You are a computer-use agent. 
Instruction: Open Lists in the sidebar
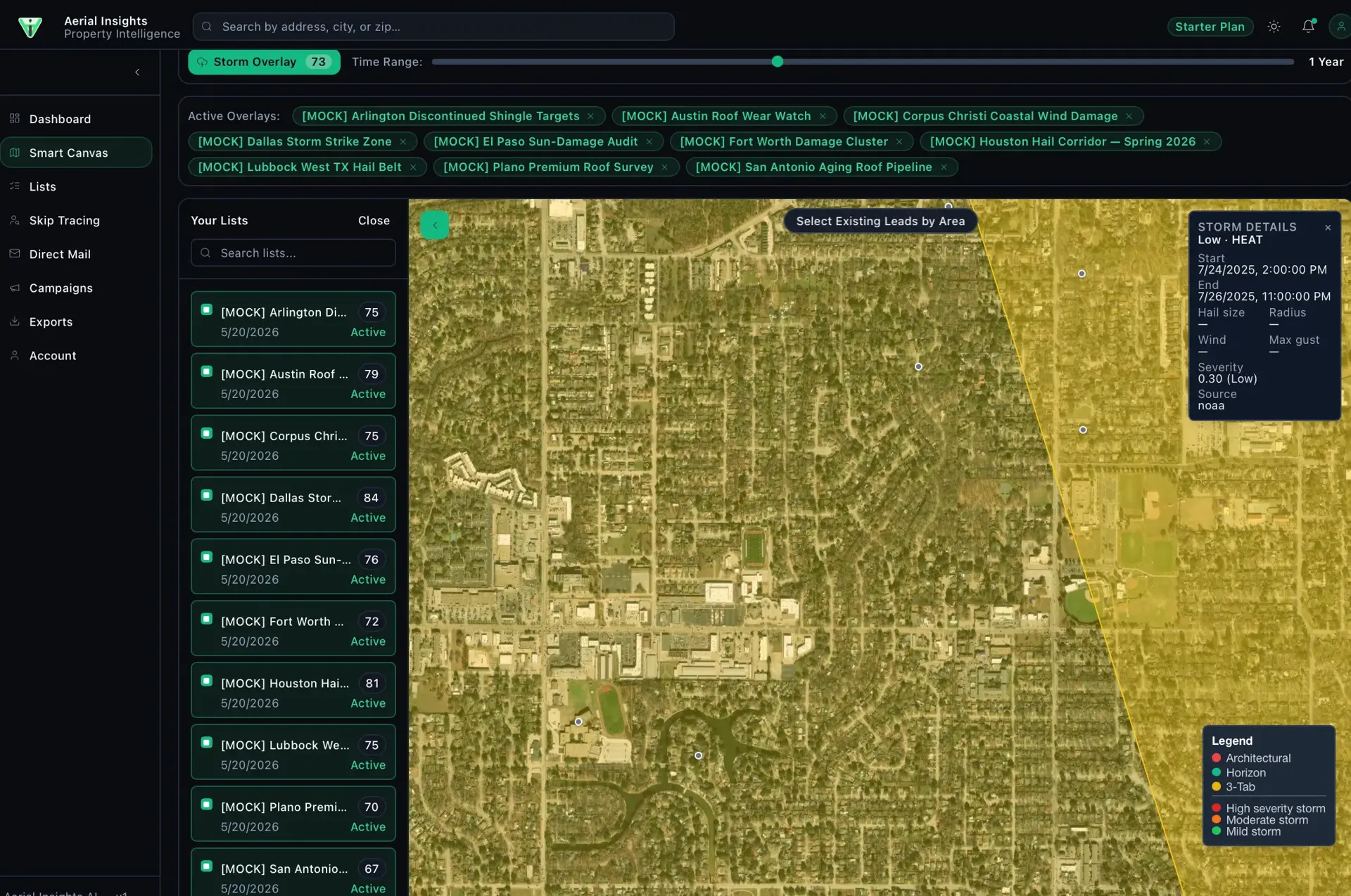(76, 186)
